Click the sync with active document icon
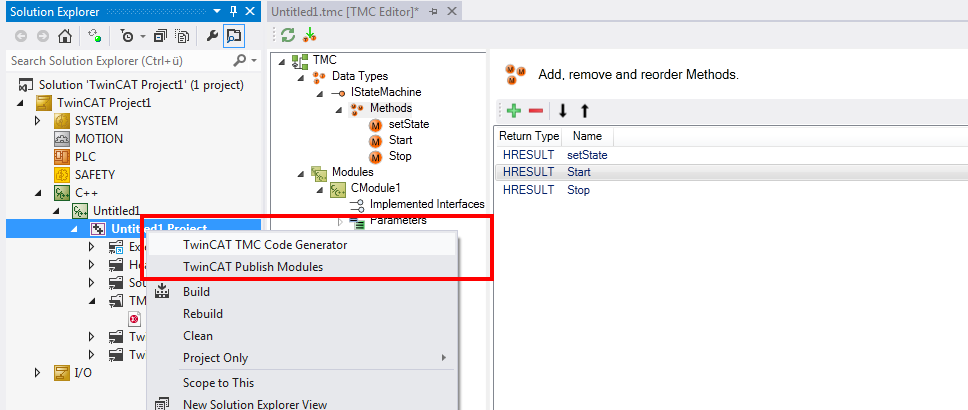Screen dimensions: 968x410 pos(95,36)
